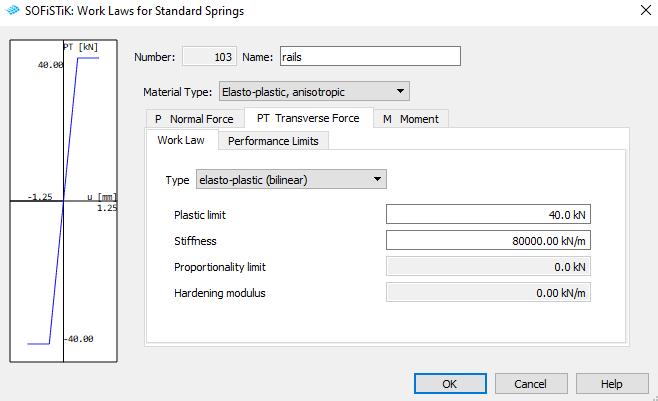The image size is (658, 401).
Task: Click the Hardening modulus field
Action: (487, 293)
